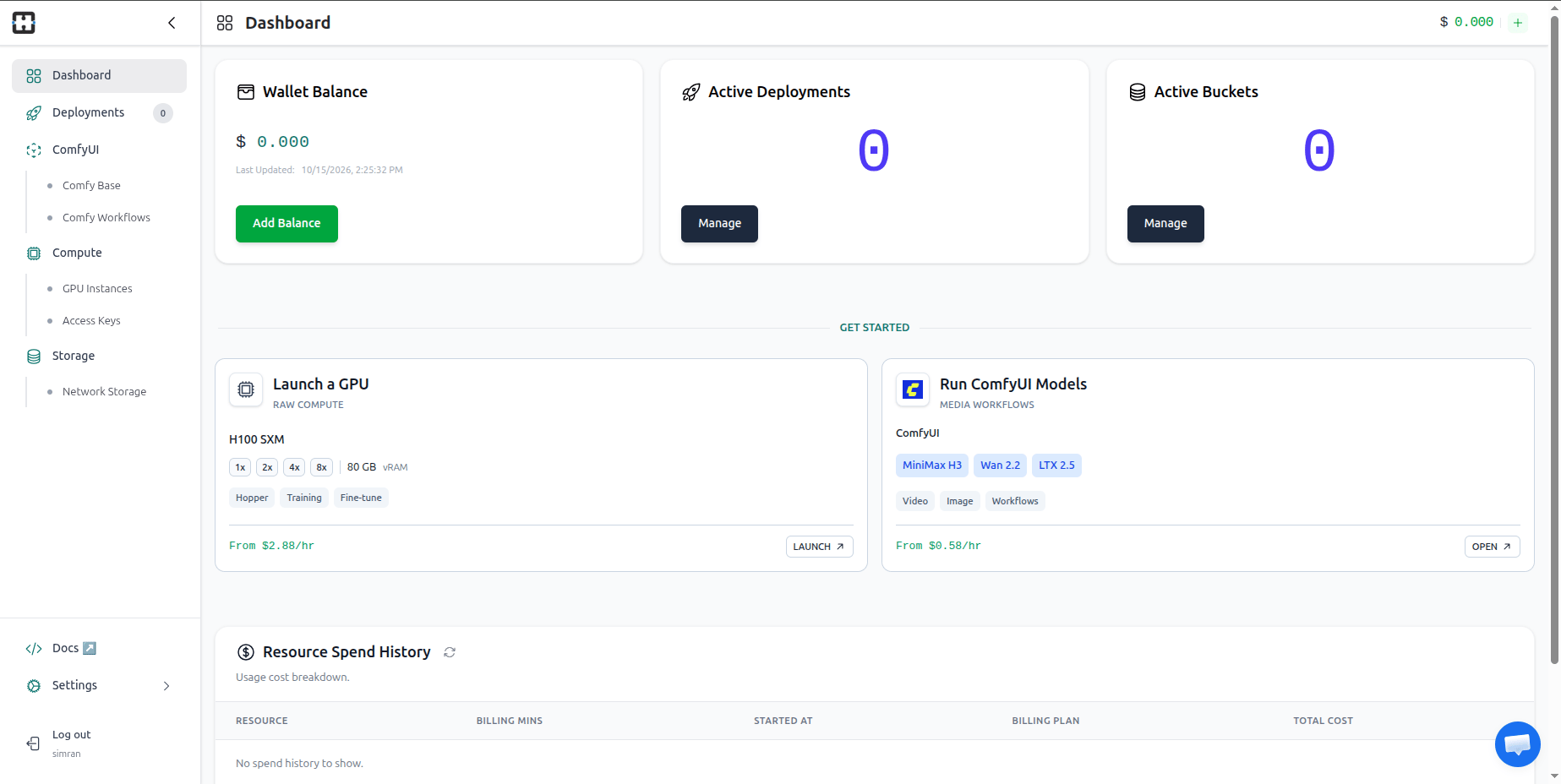Open the chat support bubble
This screenshot has width=1561, height=784.
(x=1517, y=744)
